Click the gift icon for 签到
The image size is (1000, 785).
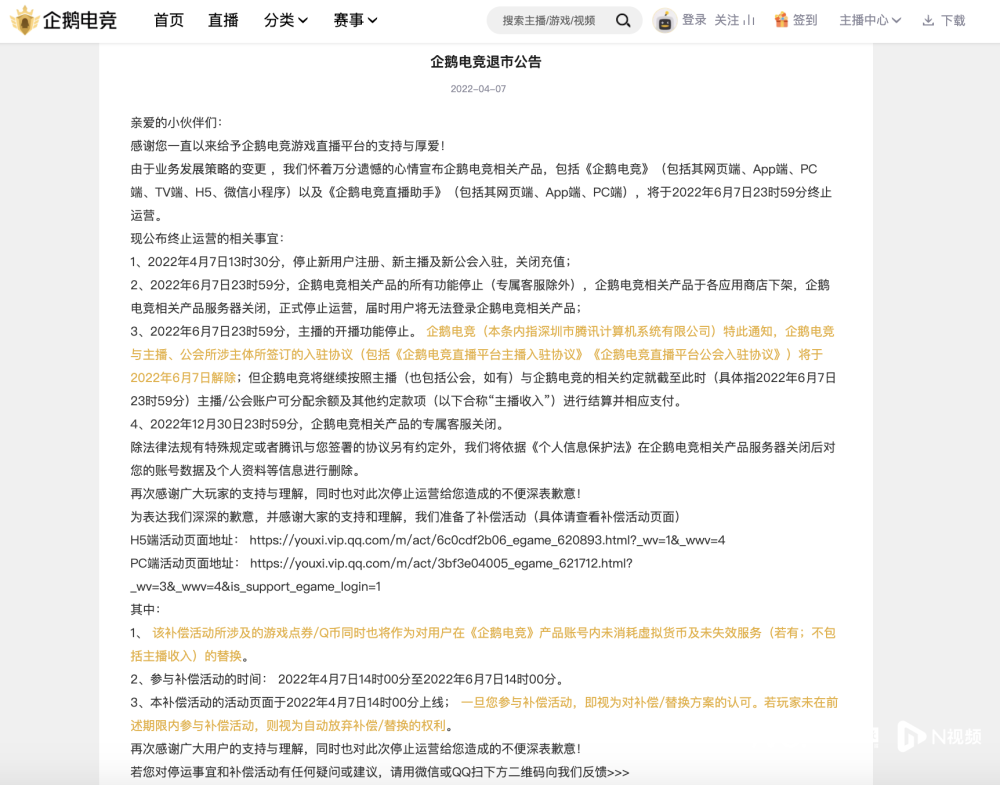pyautogui.click(x=781, y=20)
